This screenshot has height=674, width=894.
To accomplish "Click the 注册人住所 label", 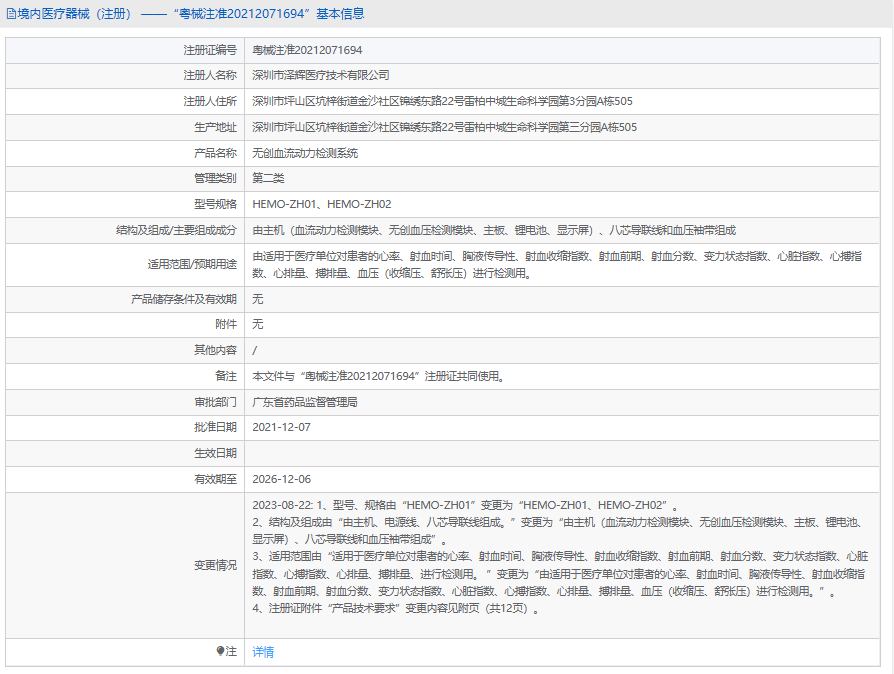I will (x=210, y=101).
